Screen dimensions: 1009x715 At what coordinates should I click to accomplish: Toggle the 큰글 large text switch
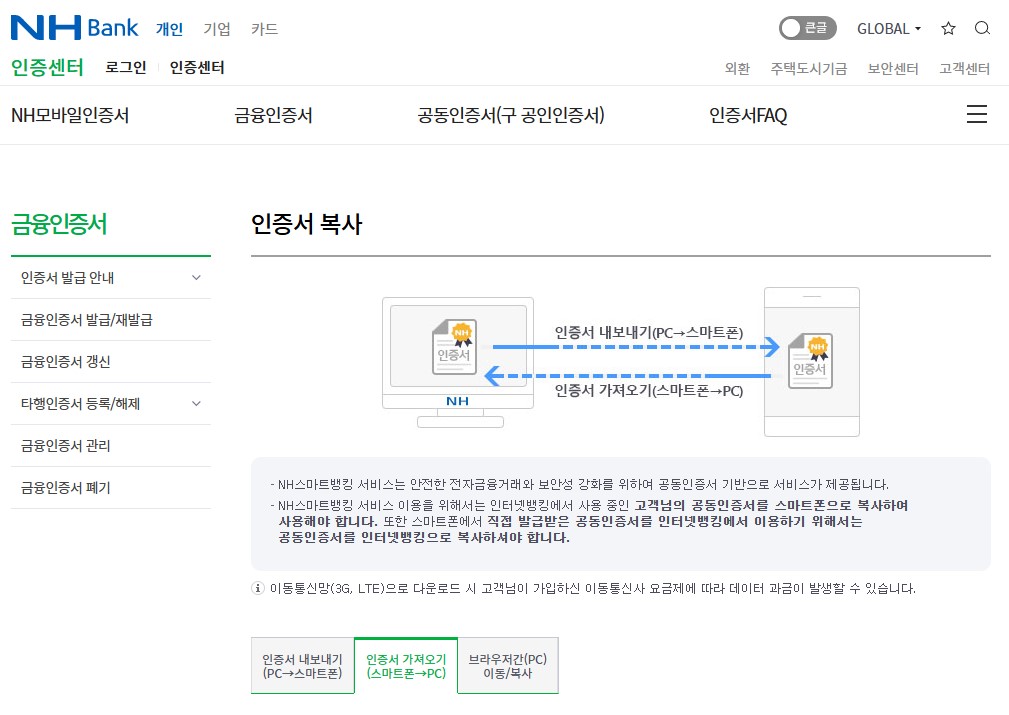point(808,28)
